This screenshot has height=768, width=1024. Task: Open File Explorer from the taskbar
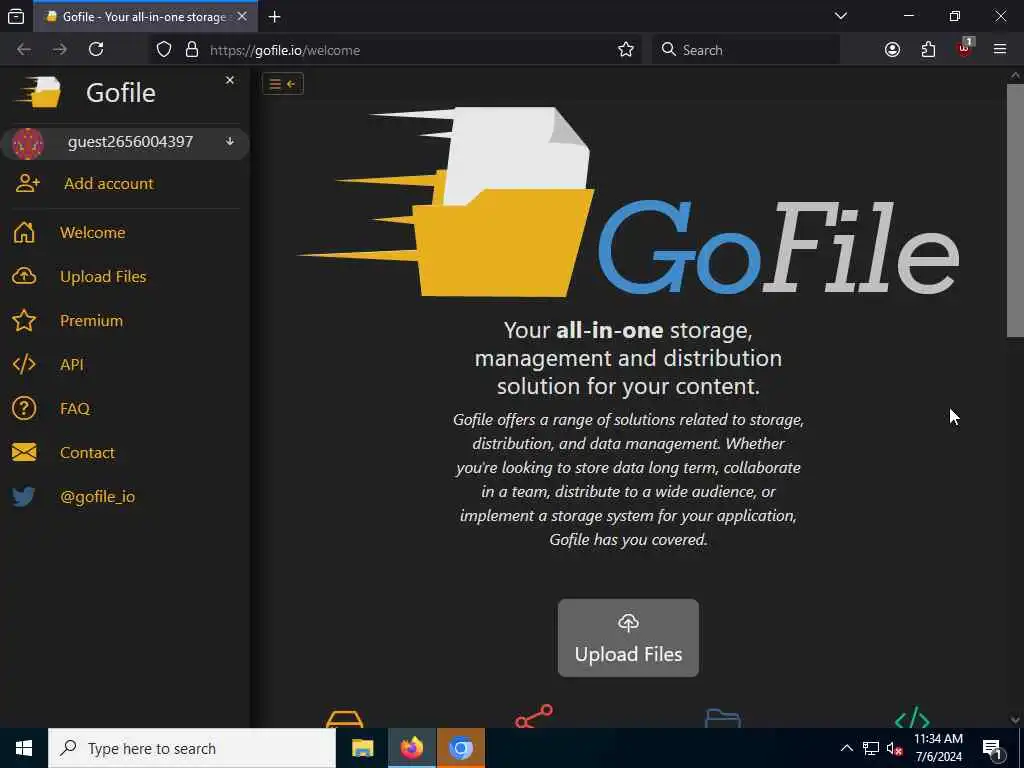[x=362, y=748]
